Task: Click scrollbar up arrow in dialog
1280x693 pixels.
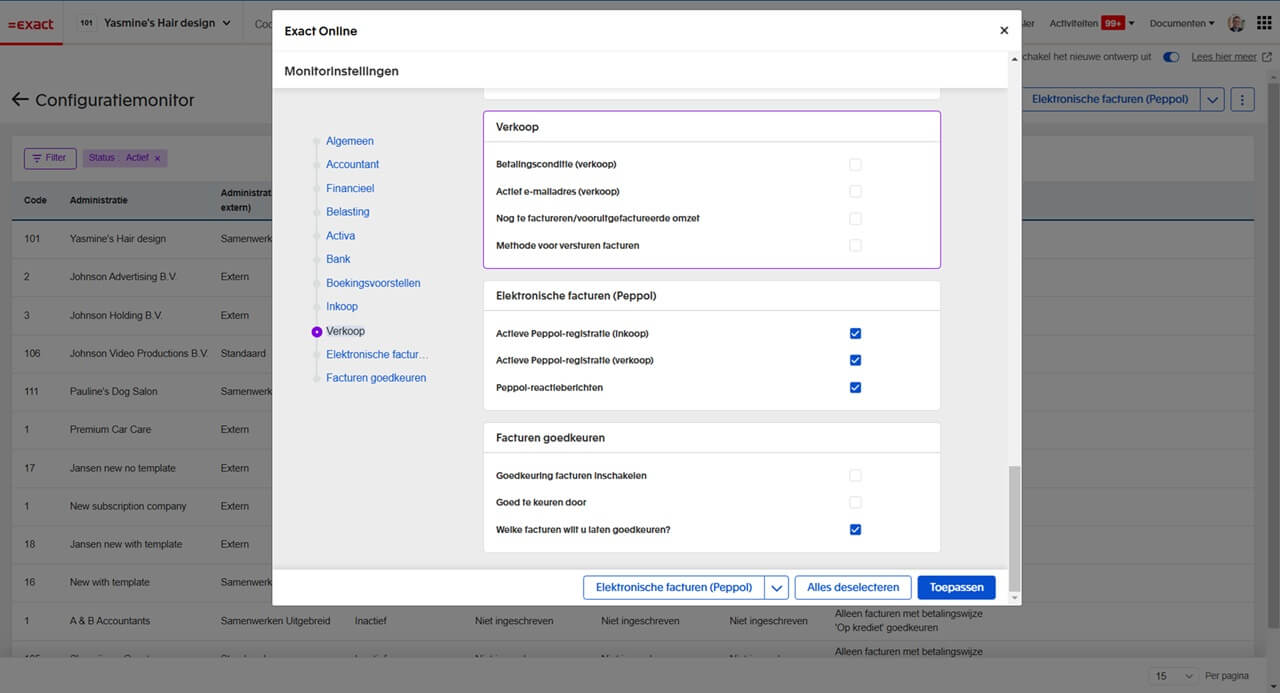Action: [x=1015, y=60]
